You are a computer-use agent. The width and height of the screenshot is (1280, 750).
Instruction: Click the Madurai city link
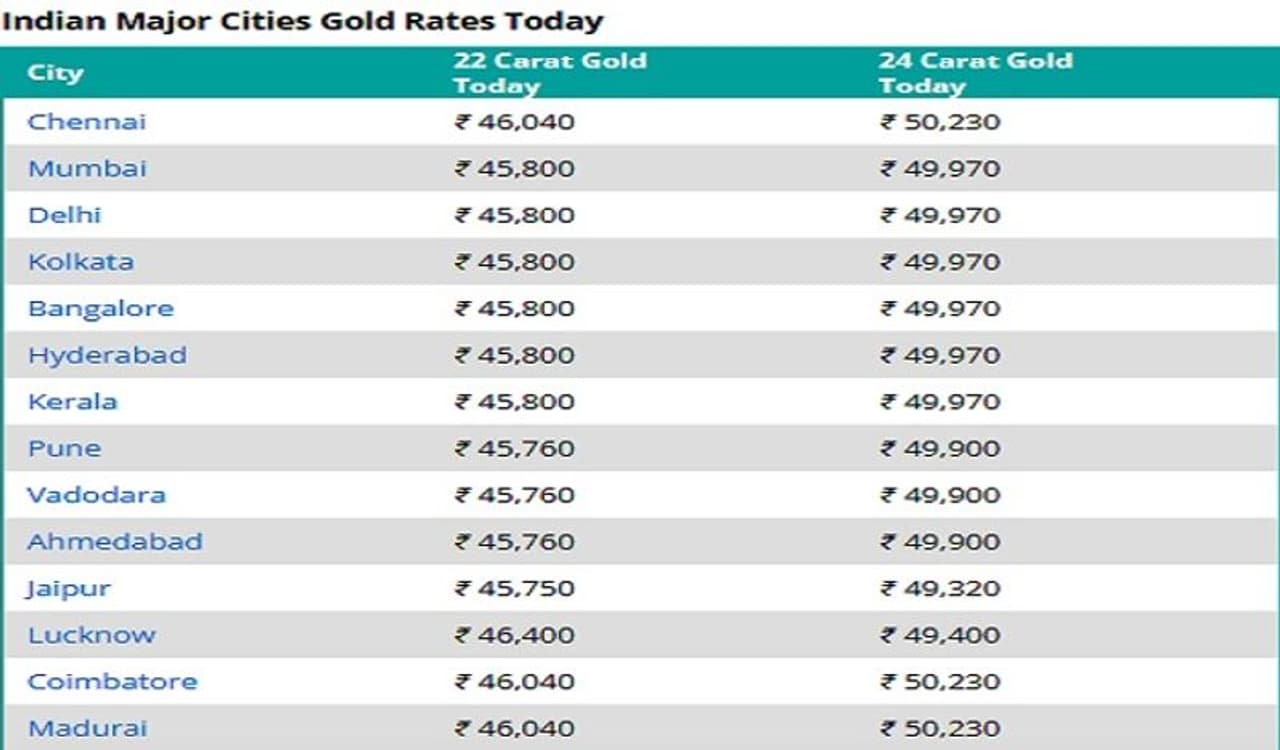tap(87, 728)
